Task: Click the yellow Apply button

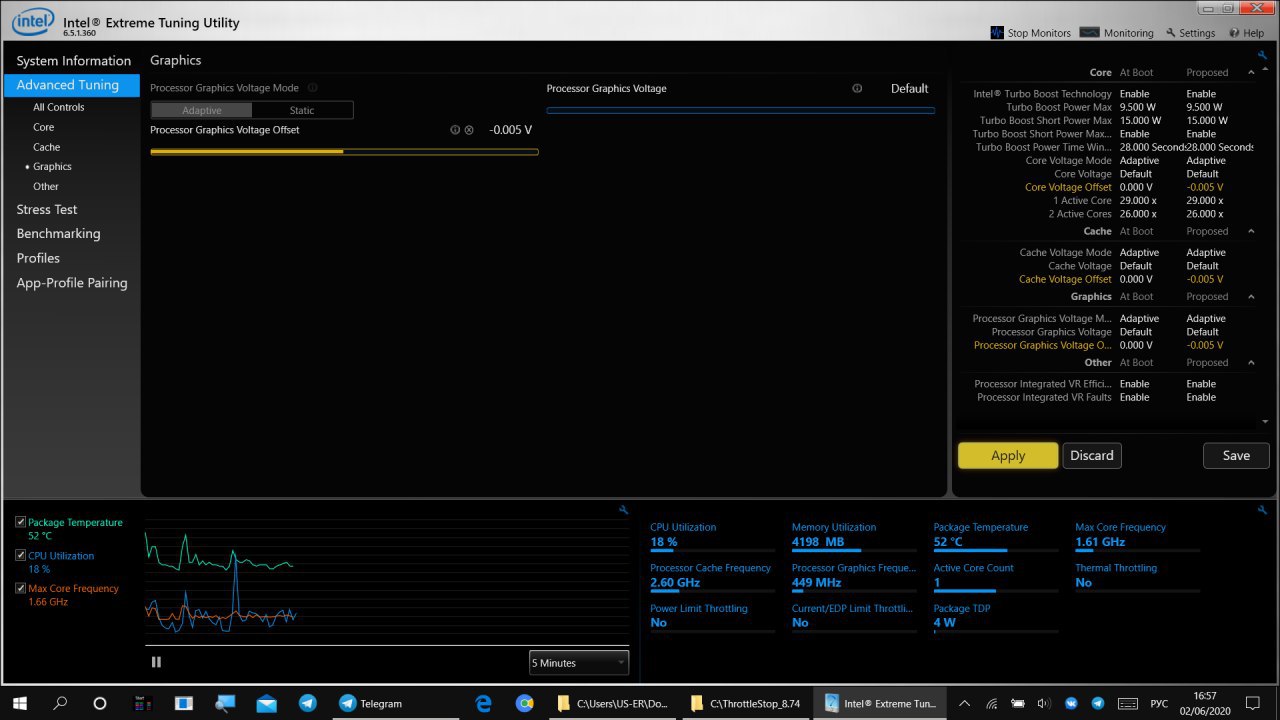Action: click(x=1008, y=455)
